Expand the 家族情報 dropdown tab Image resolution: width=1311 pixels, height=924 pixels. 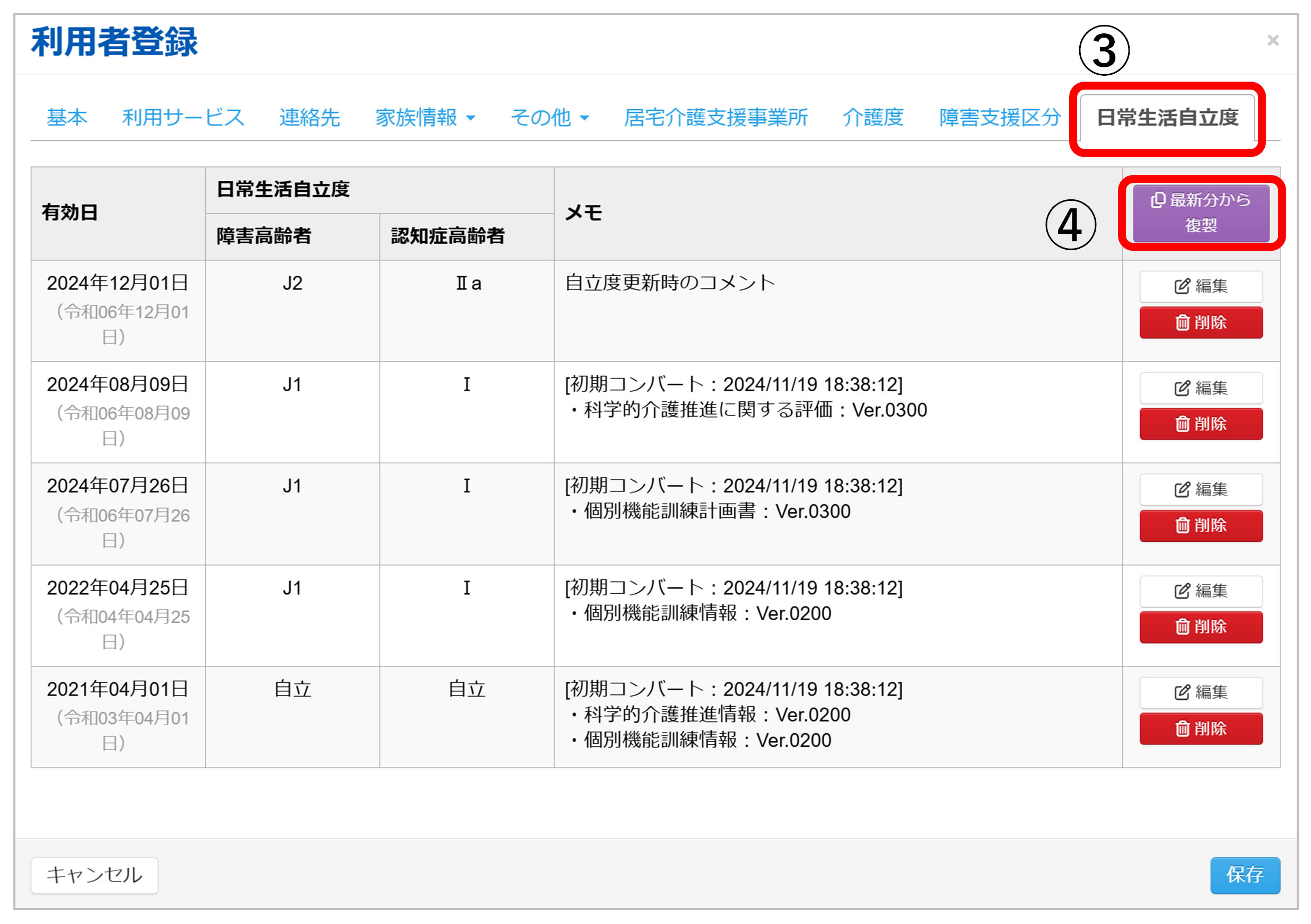(425, 118)
